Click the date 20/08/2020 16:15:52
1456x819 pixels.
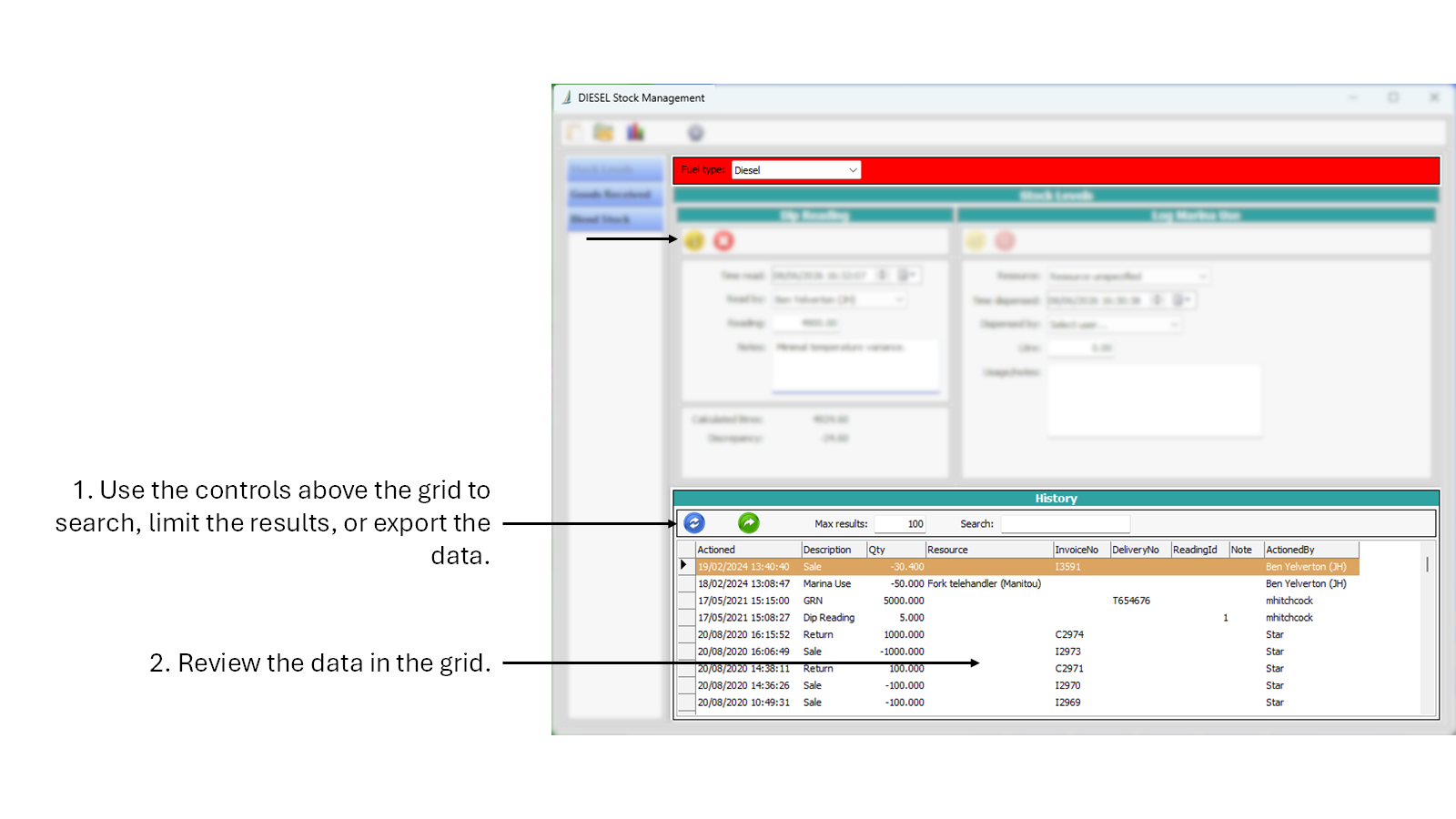[743, 635]
